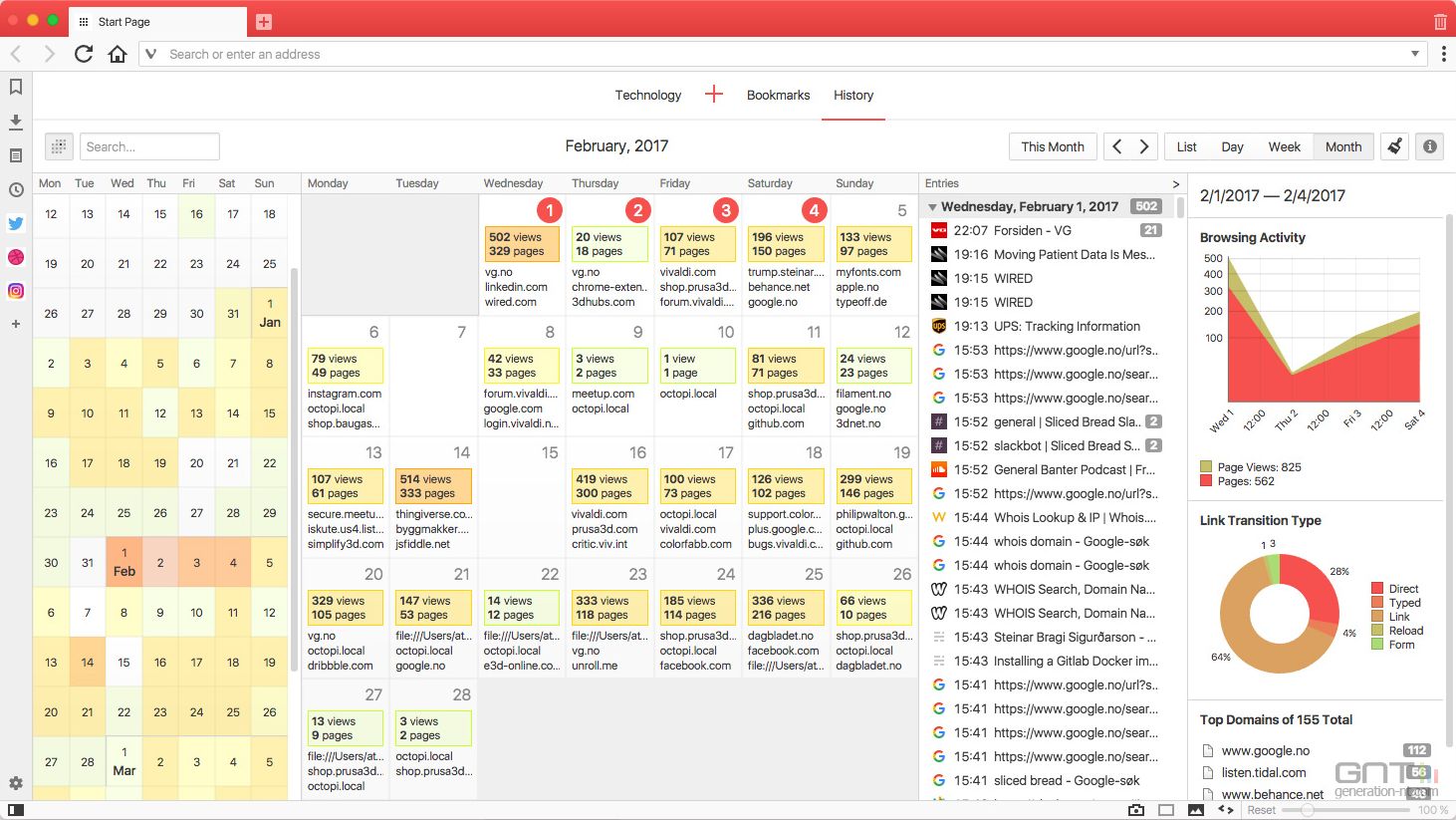The image size is (1456, 820).
Task: Focus the history Search field
Action: click(x=149, y=146)
